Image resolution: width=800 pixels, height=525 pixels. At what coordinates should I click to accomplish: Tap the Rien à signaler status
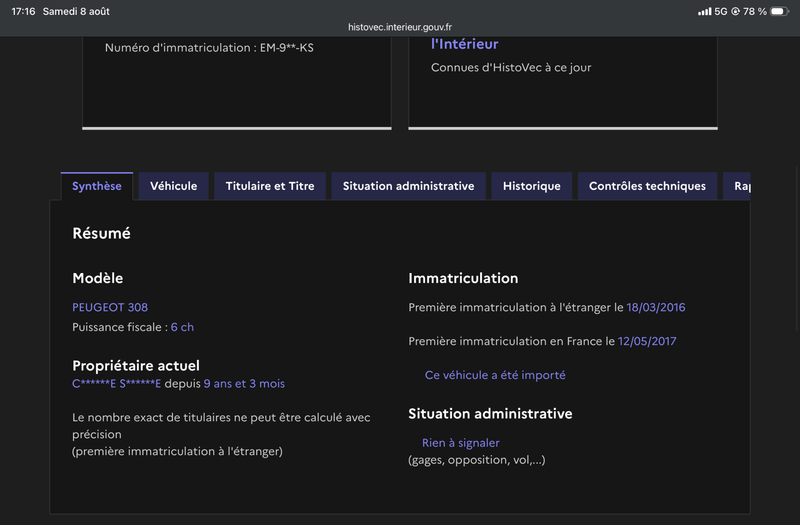(461, 443)
